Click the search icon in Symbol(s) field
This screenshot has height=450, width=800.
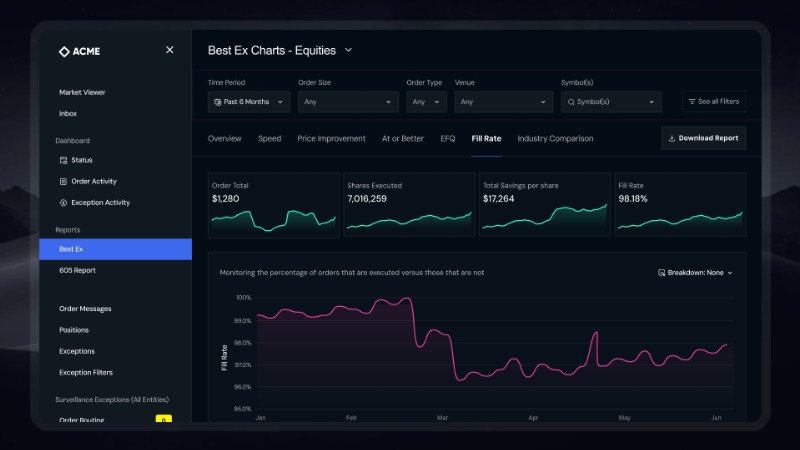(x=571, y=102)
